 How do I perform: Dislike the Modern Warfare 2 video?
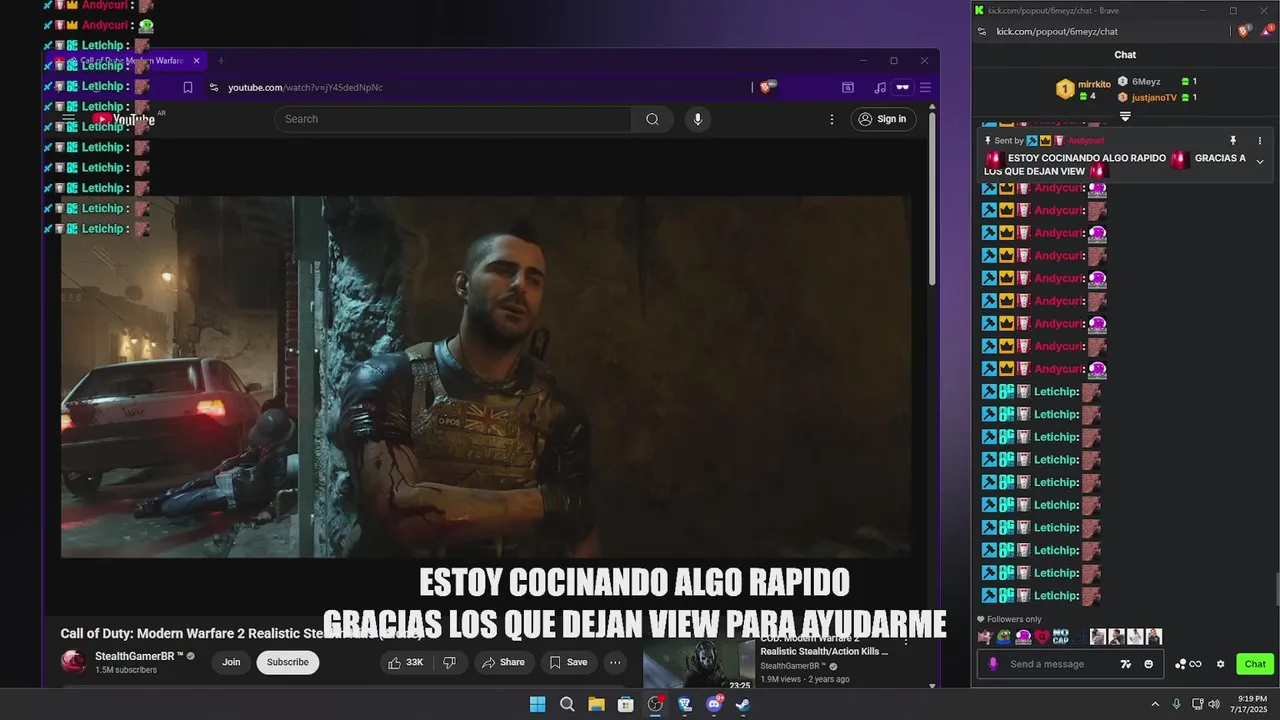coord(450,662)
